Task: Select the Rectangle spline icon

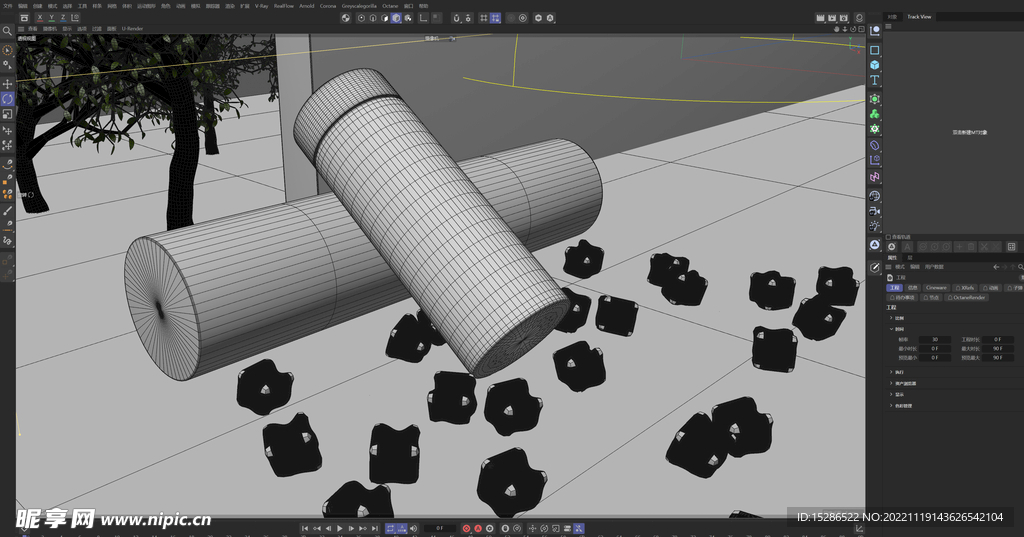Action: pyautogui.click(x=874, y=49)
